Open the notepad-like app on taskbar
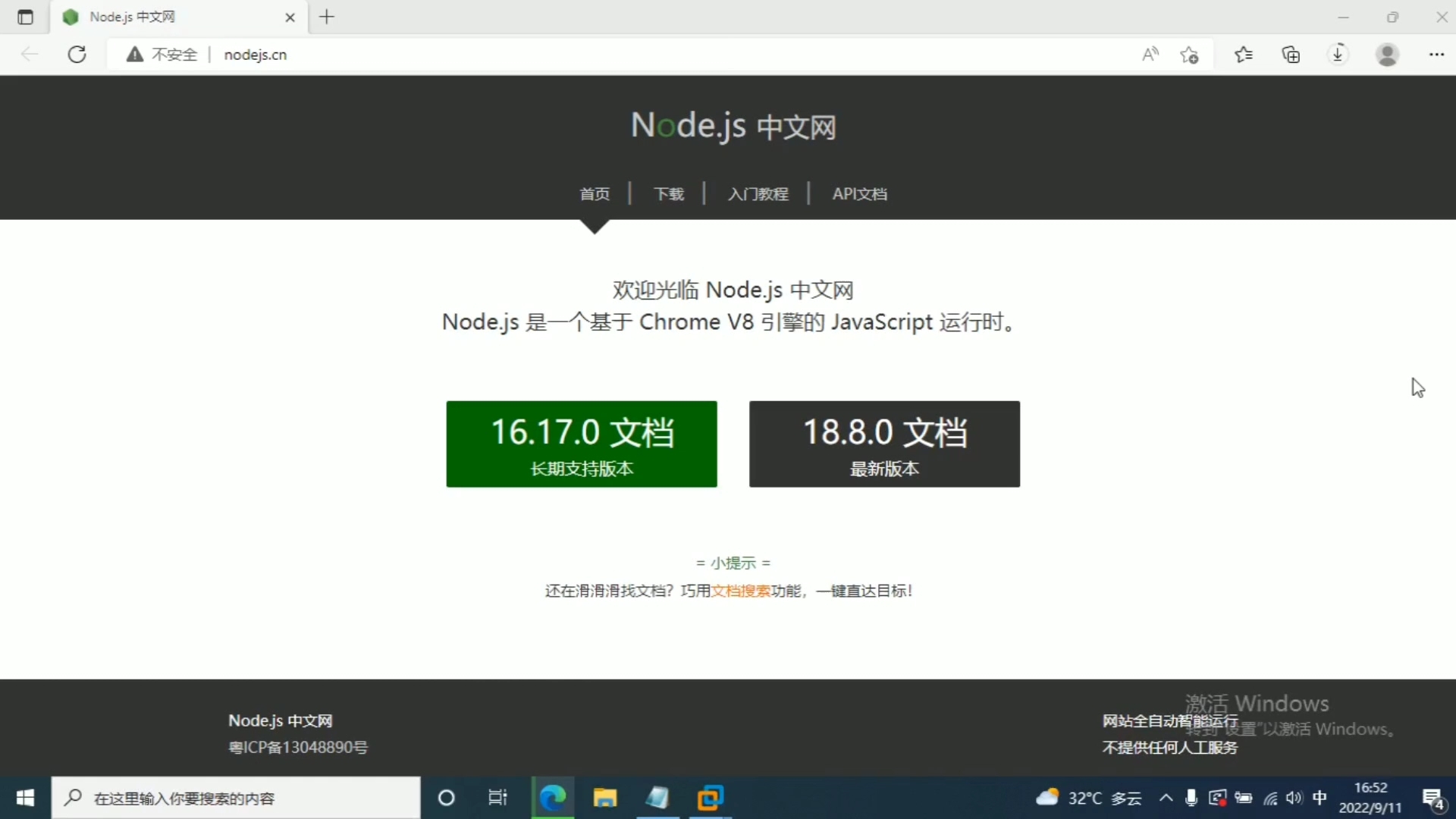1456x819 pixels. tap(657, 798)
